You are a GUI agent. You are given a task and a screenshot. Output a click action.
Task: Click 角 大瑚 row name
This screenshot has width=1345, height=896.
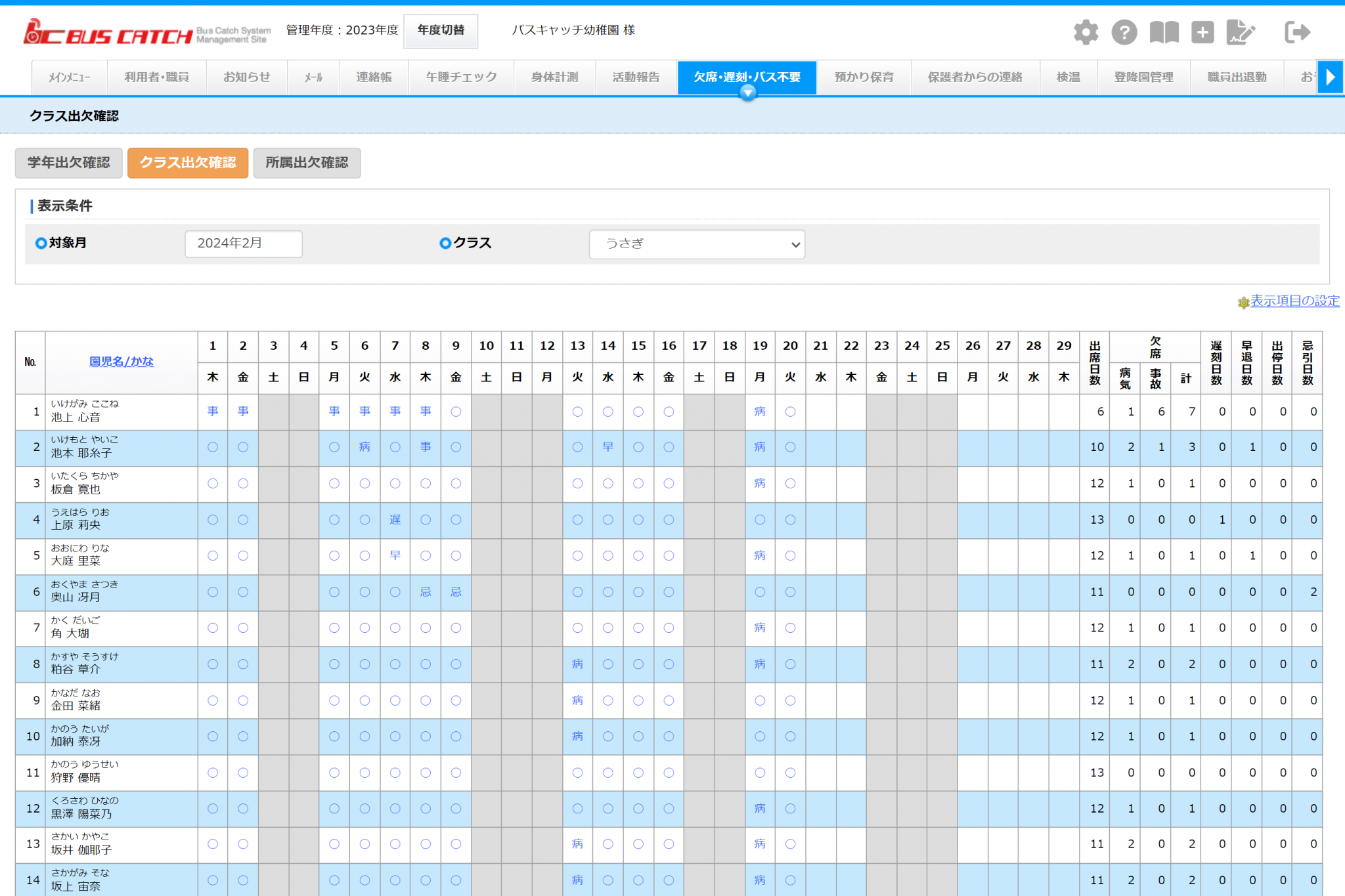tap(70, 633)
